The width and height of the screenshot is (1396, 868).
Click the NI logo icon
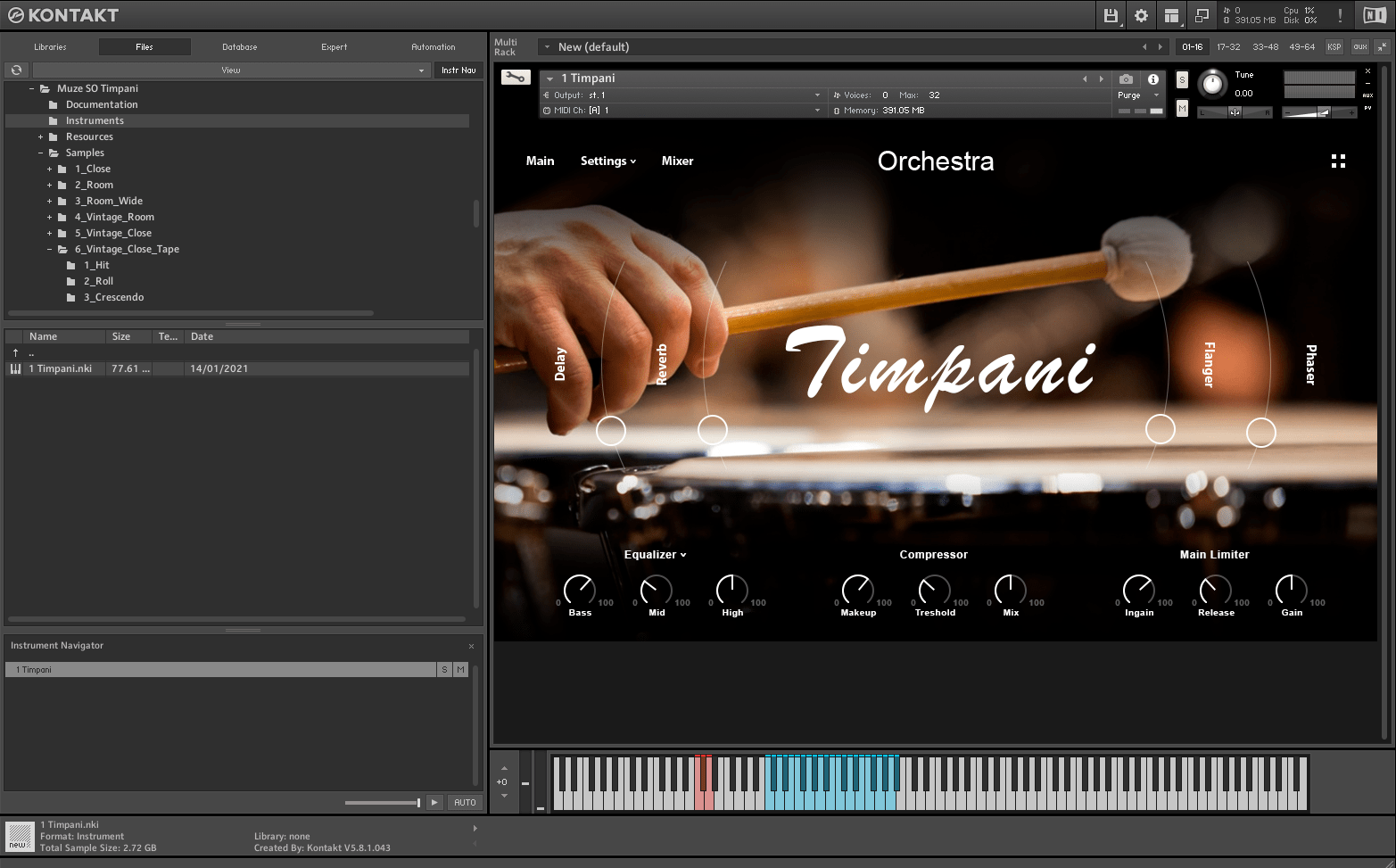[1375, 15]
